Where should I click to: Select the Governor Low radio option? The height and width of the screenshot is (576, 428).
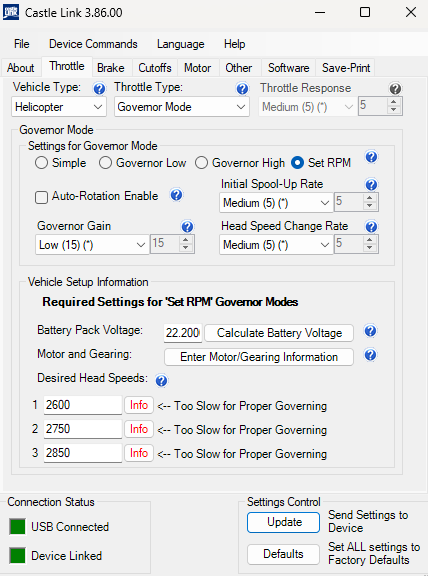pos(105,163)
